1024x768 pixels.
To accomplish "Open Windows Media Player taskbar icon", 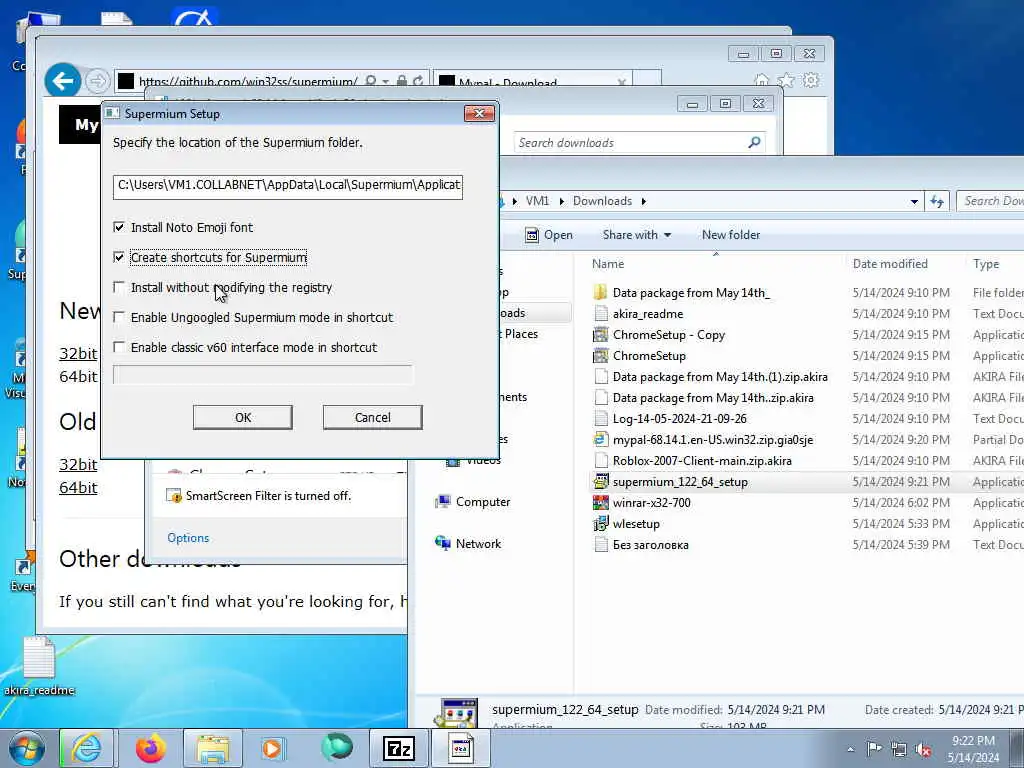I will coord(273,748).
